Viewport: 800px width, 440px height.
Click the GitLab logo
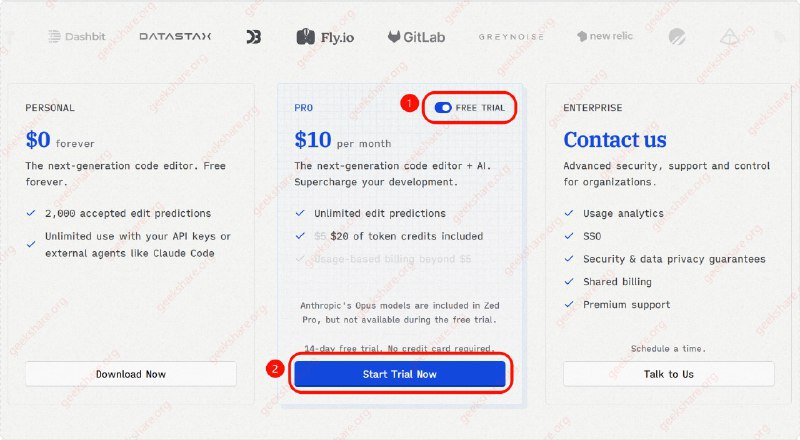click(x=416, y=37)
